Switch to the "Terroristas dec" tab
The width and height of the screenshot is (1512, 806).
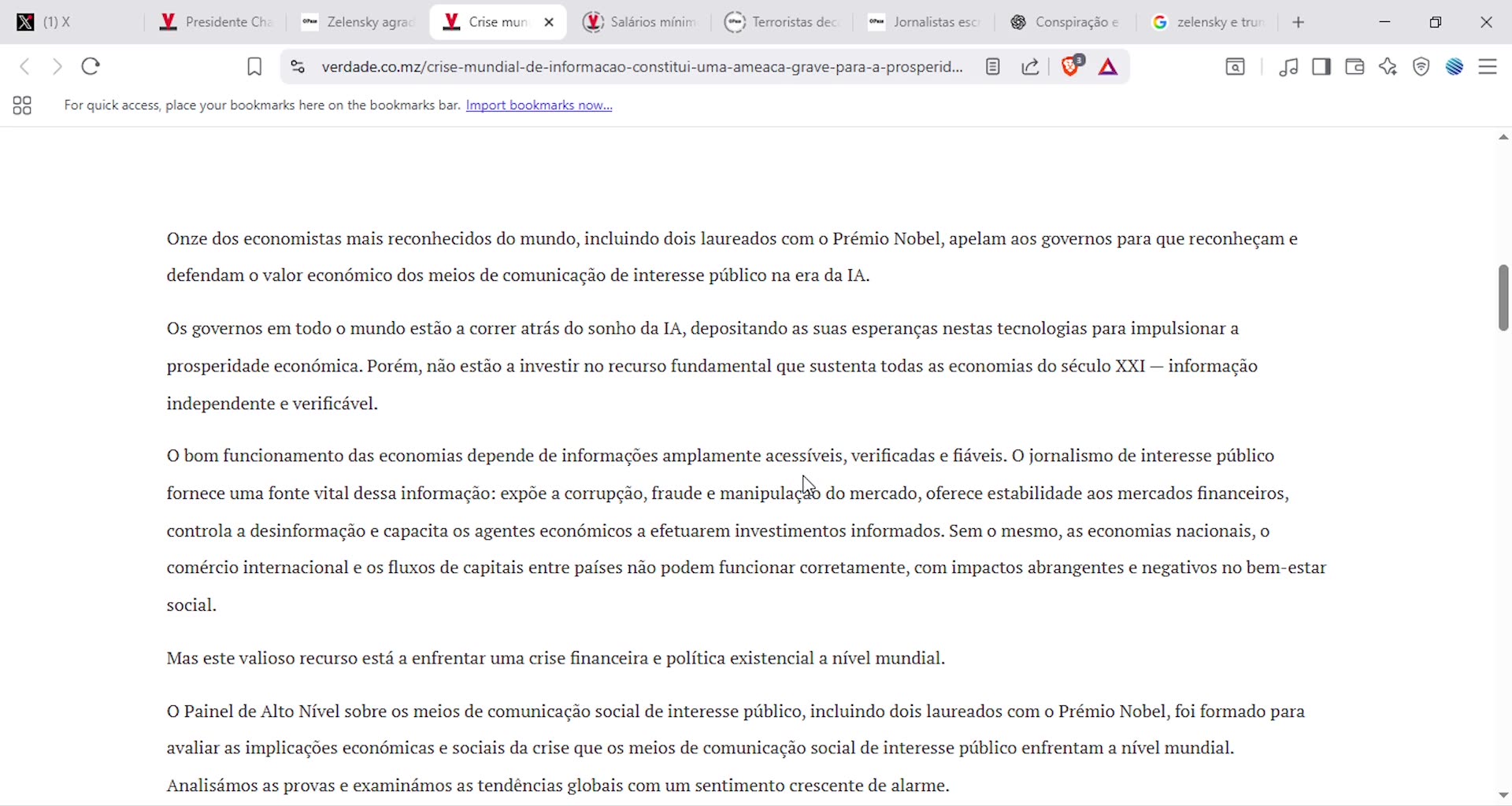(x=781, y=23)
